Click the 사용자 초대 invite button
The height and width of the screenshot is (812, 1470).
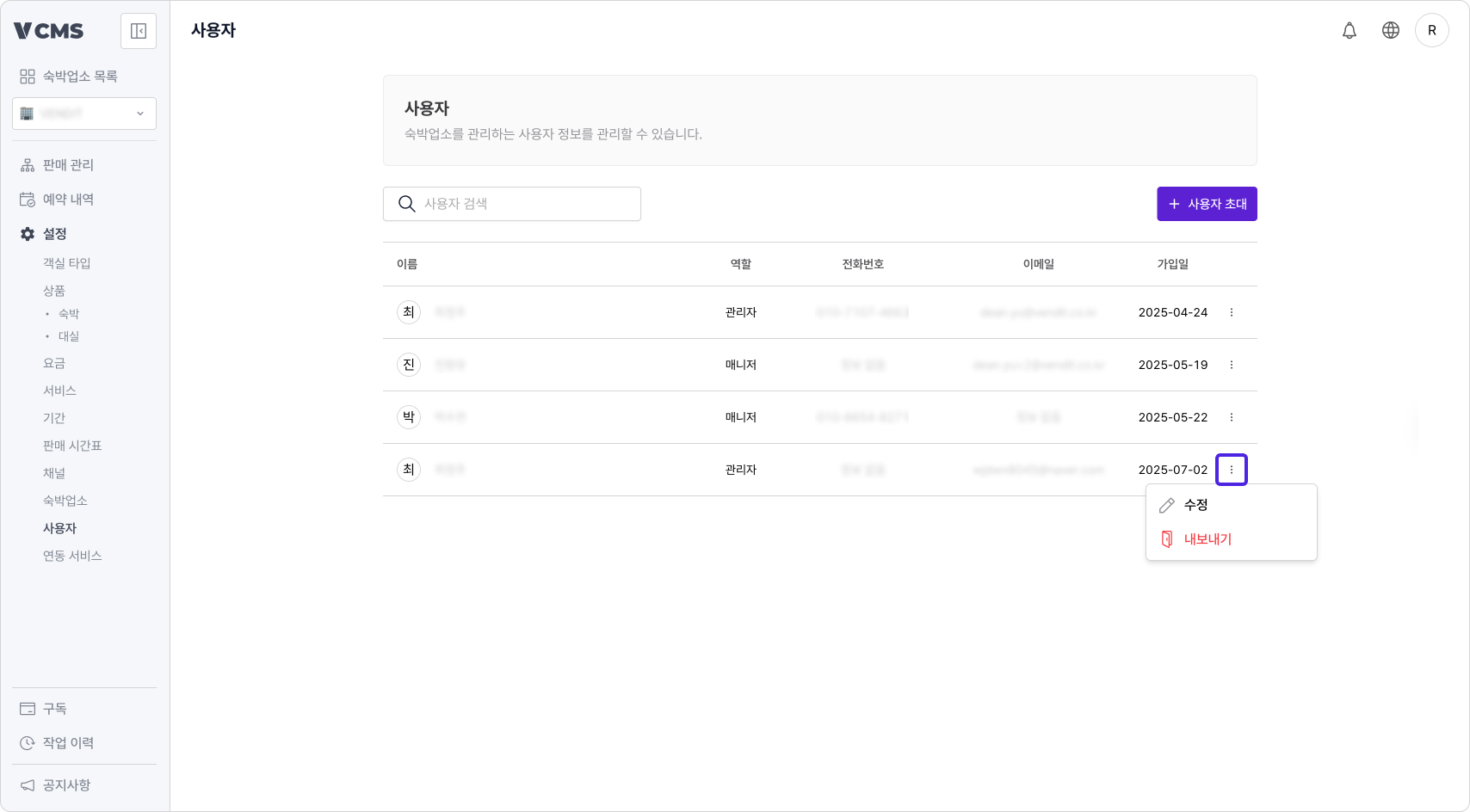point(1207,204)
